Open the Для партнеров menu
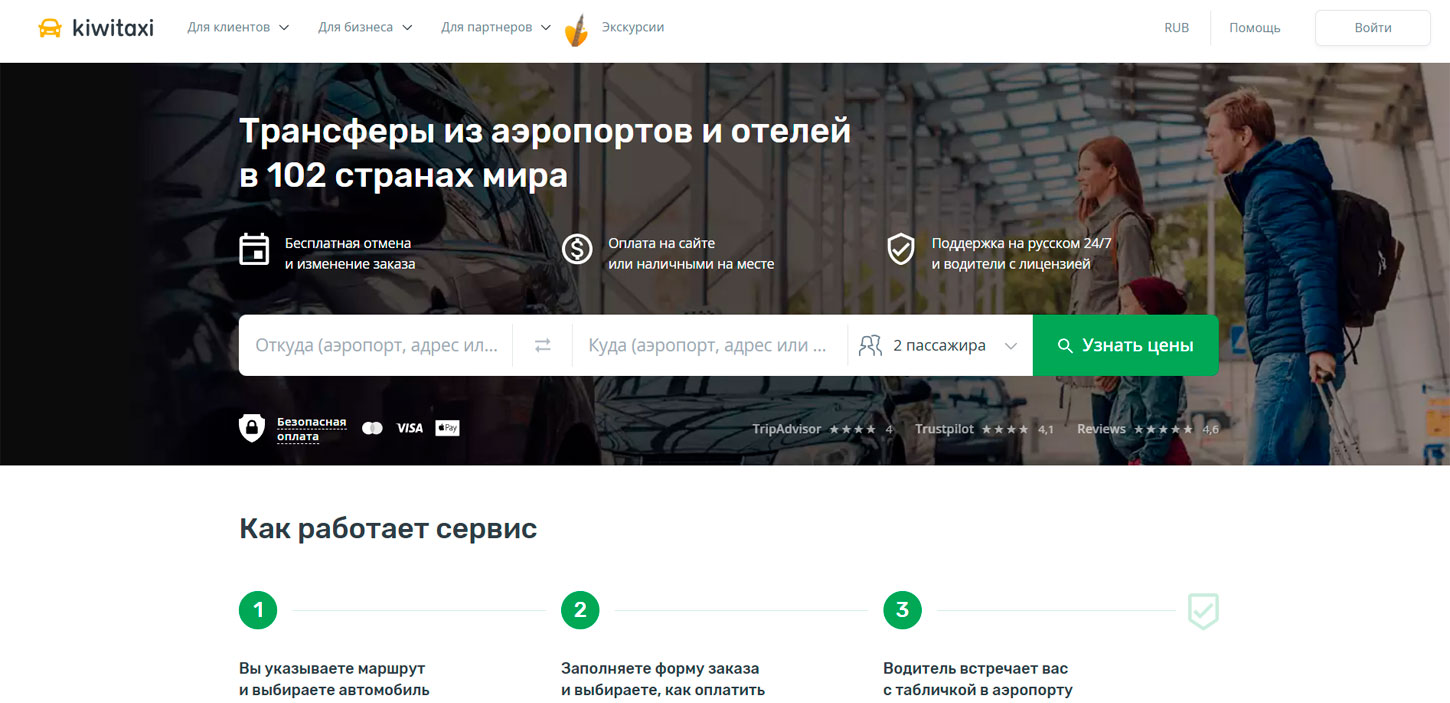 [496, 27]
